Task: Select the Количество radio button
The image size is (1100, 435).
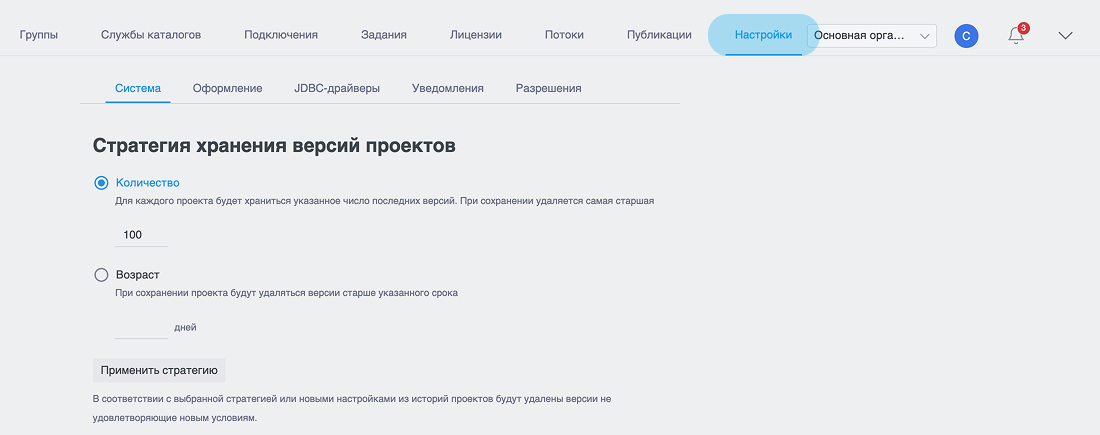Action: tap(101, 182)
